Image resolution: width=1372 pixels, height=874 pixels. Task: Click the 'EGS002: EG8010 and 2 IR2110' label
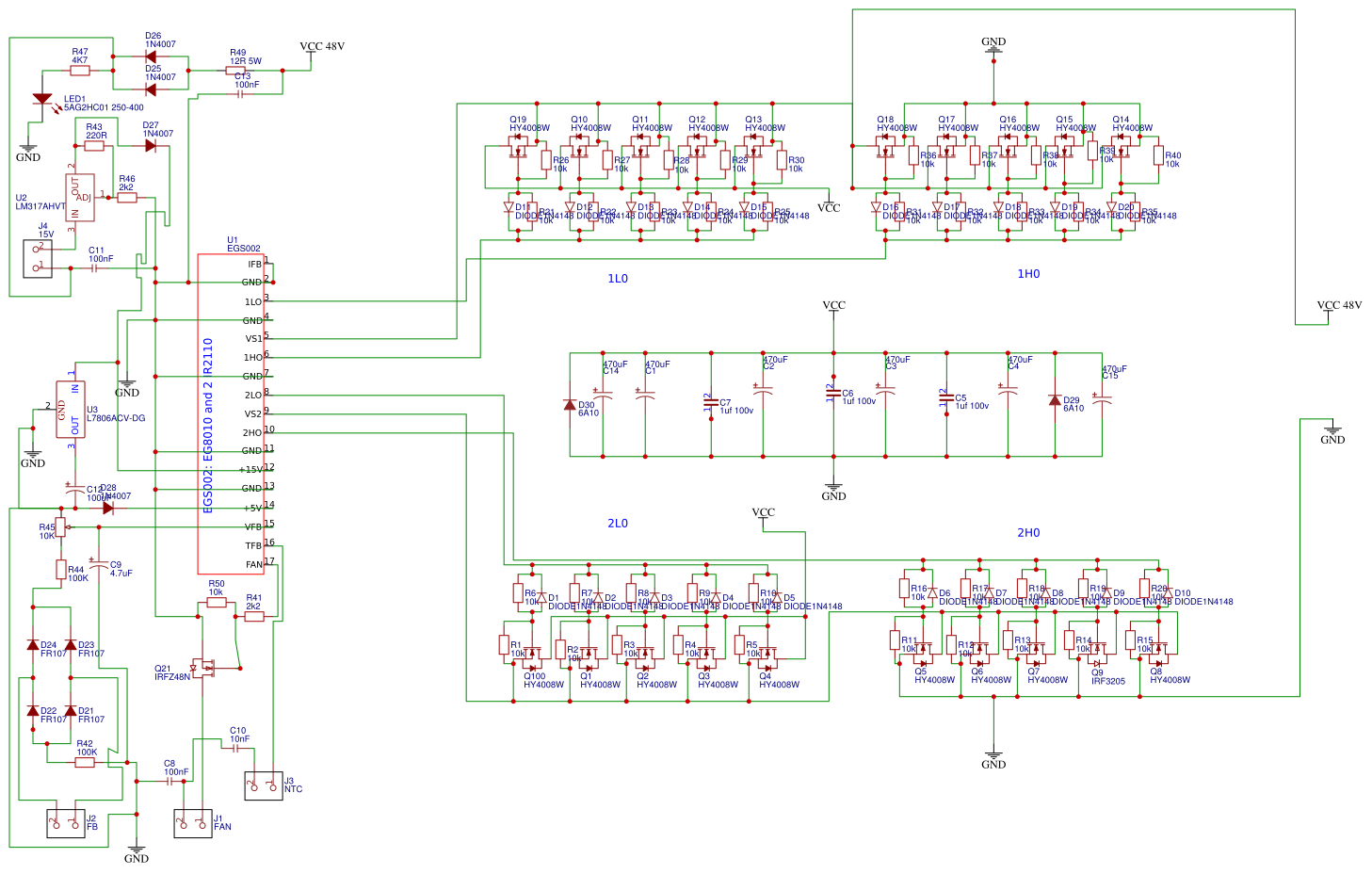208,426
